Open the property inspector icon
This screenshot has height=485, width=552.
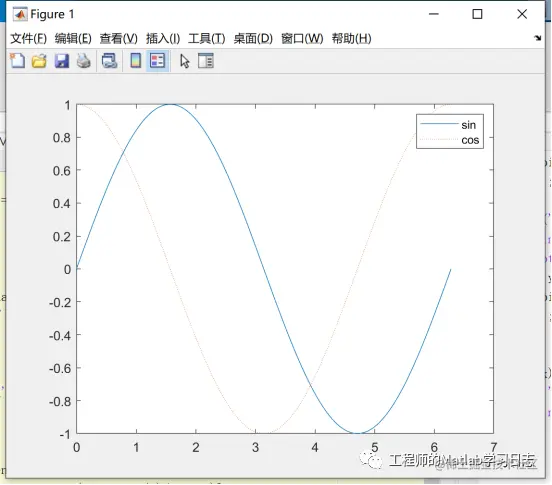pos(206,61)
